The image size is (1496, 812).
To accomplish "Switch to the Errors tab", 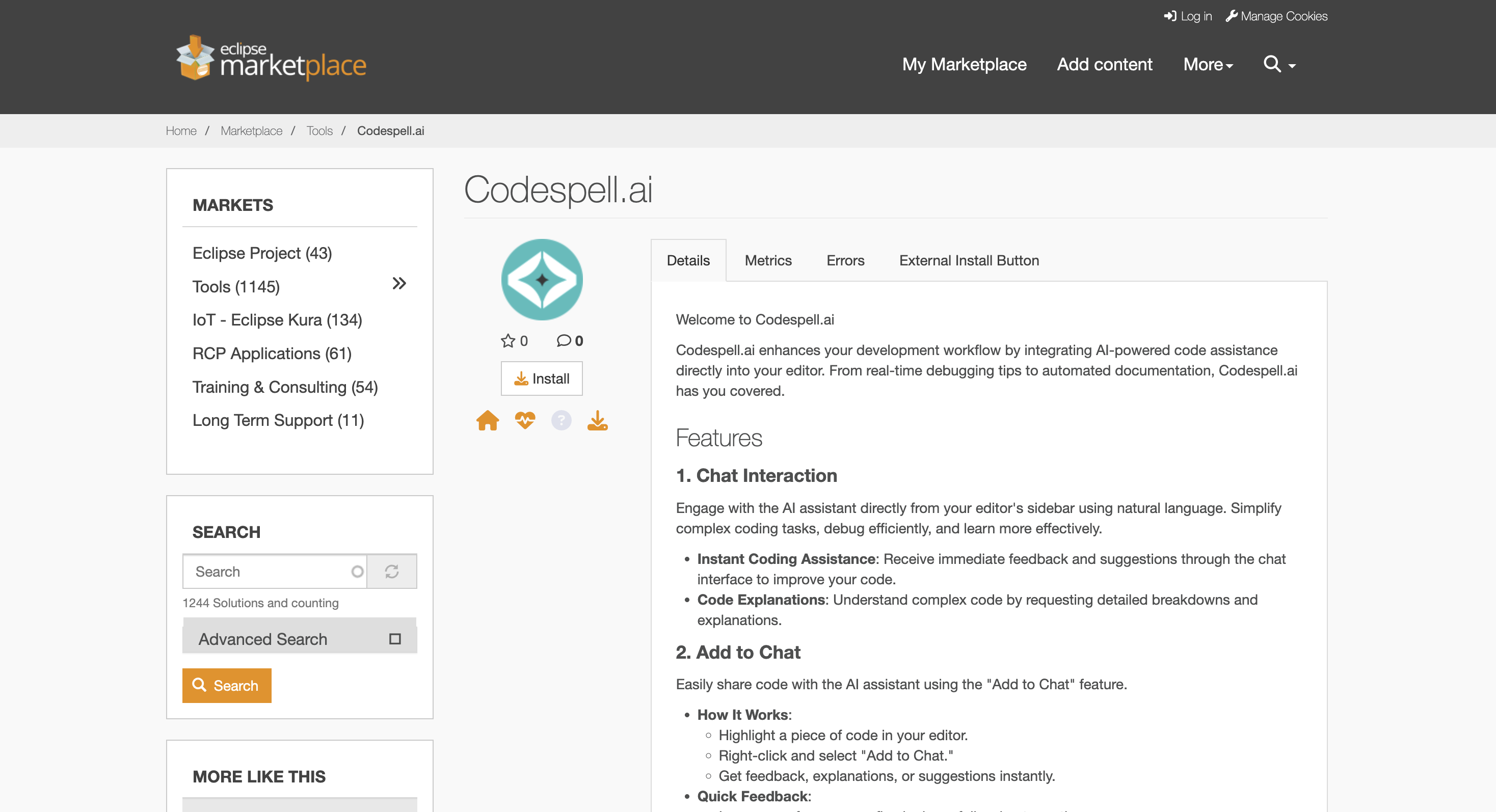I will point(845,261).
